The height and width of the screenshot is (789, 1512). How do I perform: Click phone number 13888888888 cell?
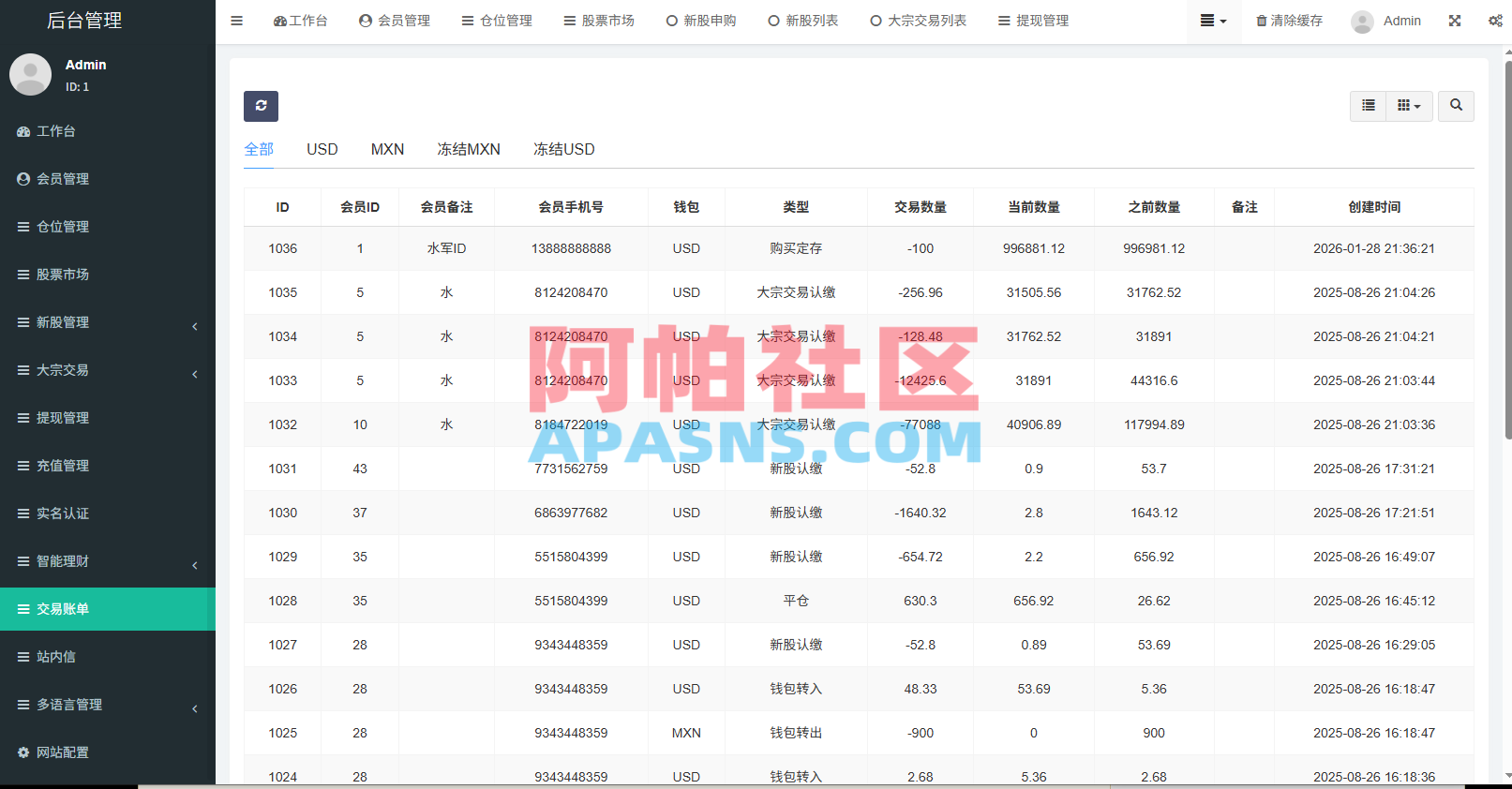tap(571, 248)
